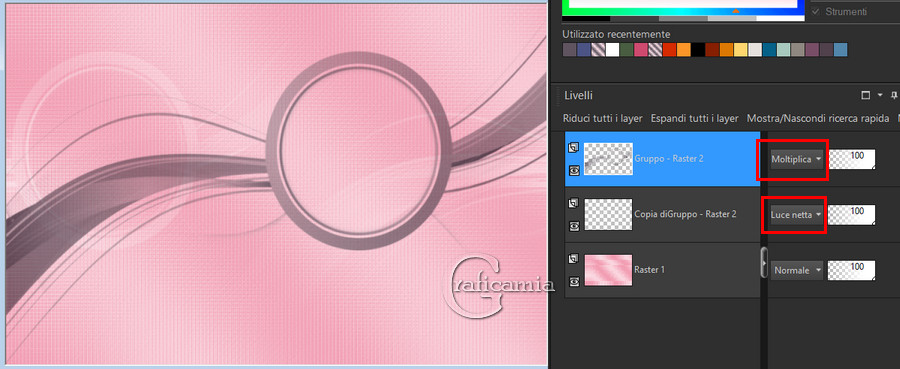The height and width of the screenshot is (369, 900).
Task: Toggle the pin icon on the Livelli panel
Action: [x=894, y=95]
